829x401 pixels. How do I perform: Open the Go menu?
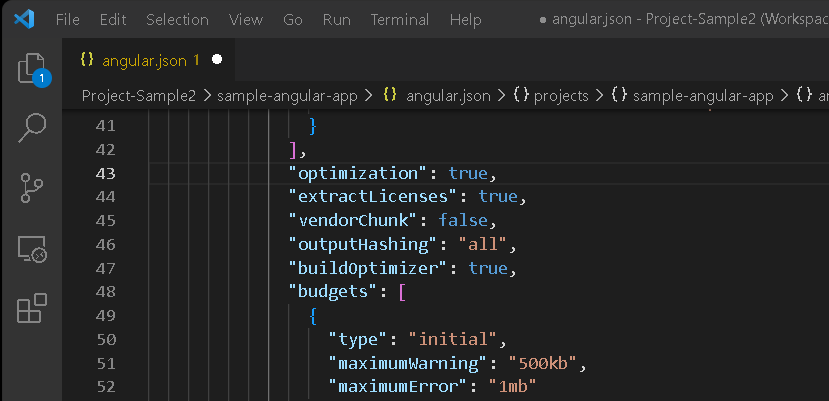[293, 20]
